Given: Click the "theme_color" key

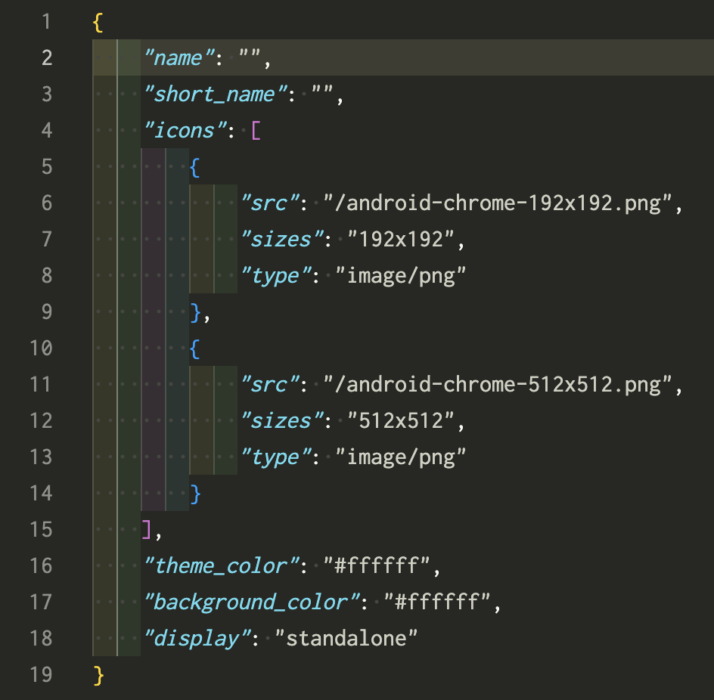Looking at the screenshot, I should 222,566.
